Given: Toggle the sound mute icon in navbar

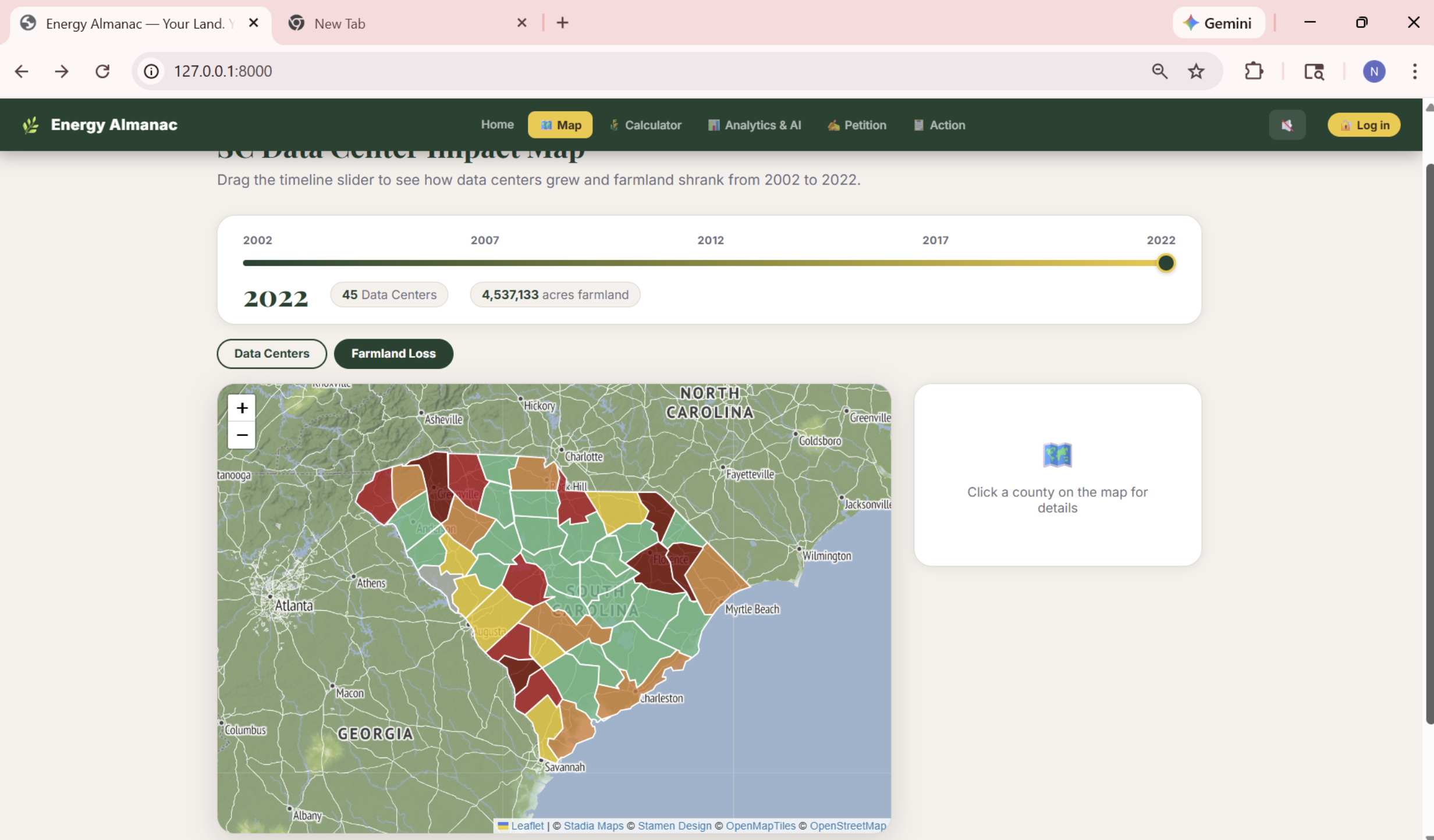Looking at the screenshot, I should pos(1287,125).
